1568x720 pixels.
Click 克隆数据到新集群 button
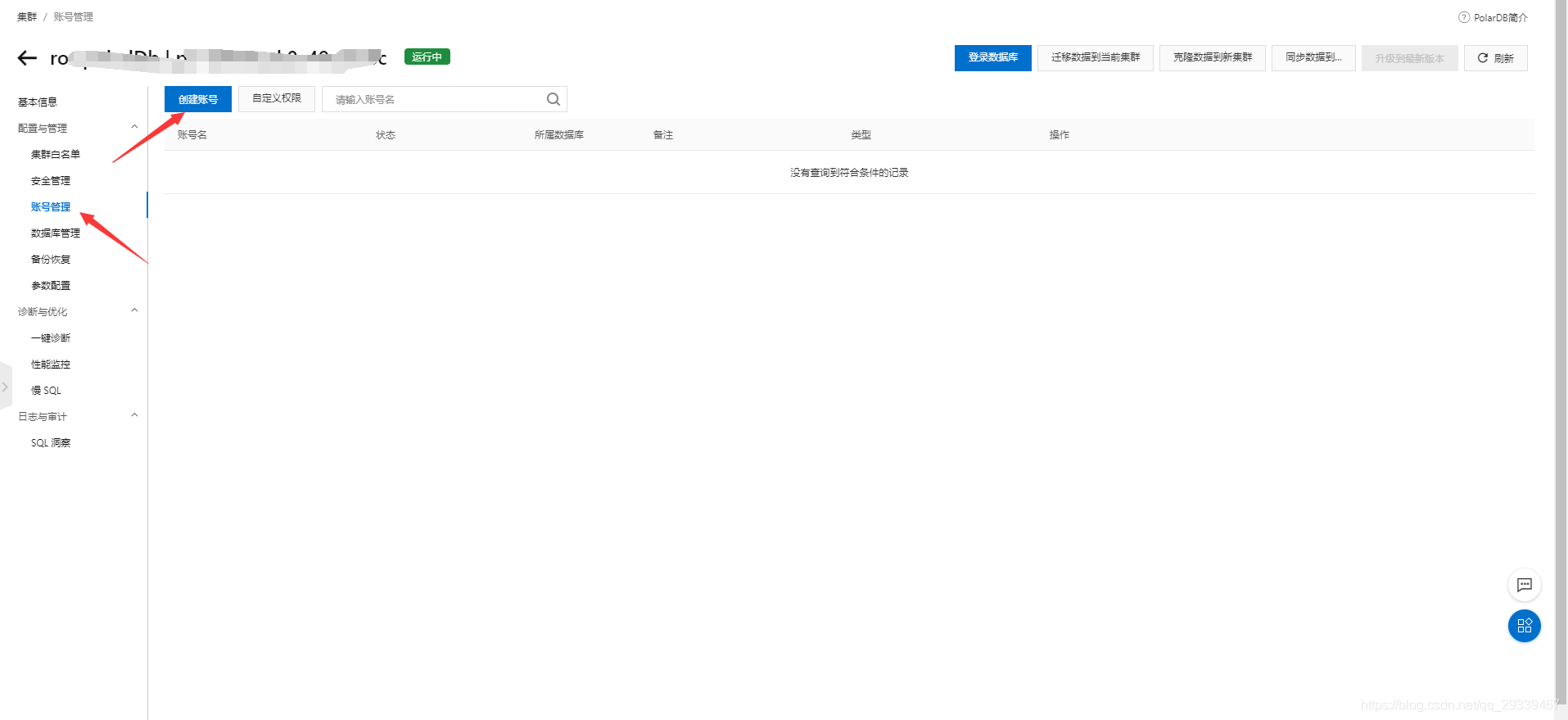(x=1213, y=57)
